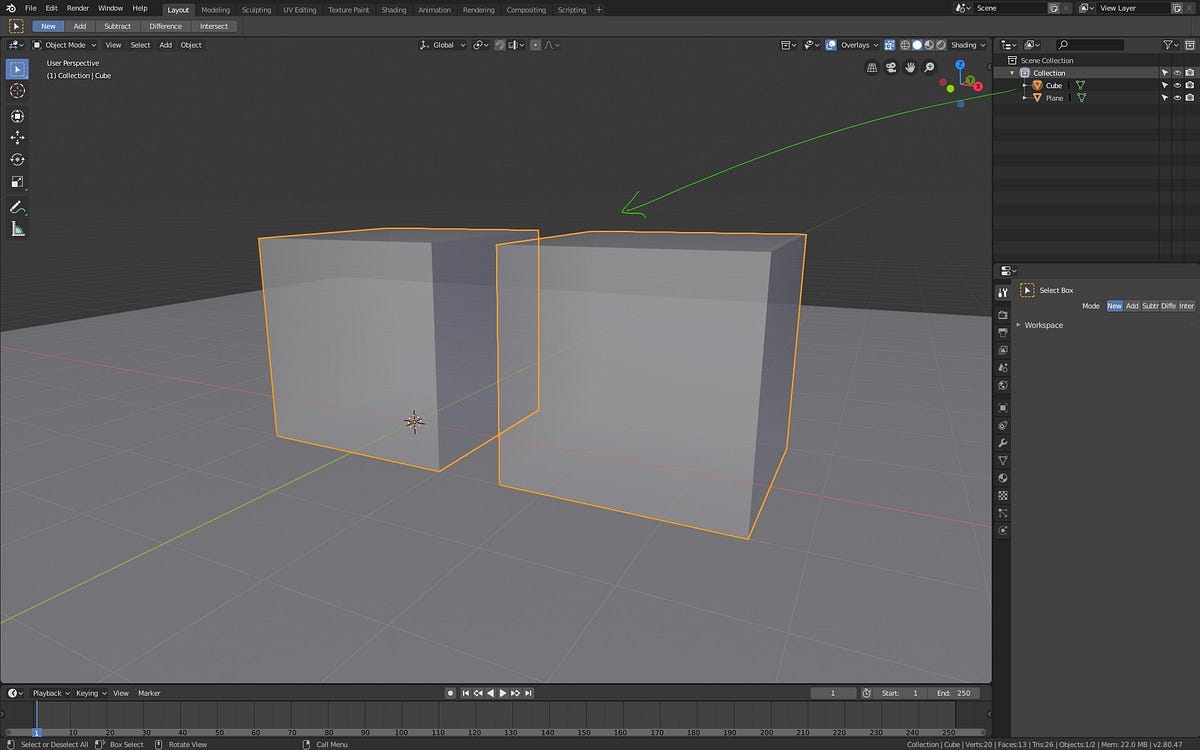Activate the Measure tool
The image size is (1200, 750).
coord(16,227)
